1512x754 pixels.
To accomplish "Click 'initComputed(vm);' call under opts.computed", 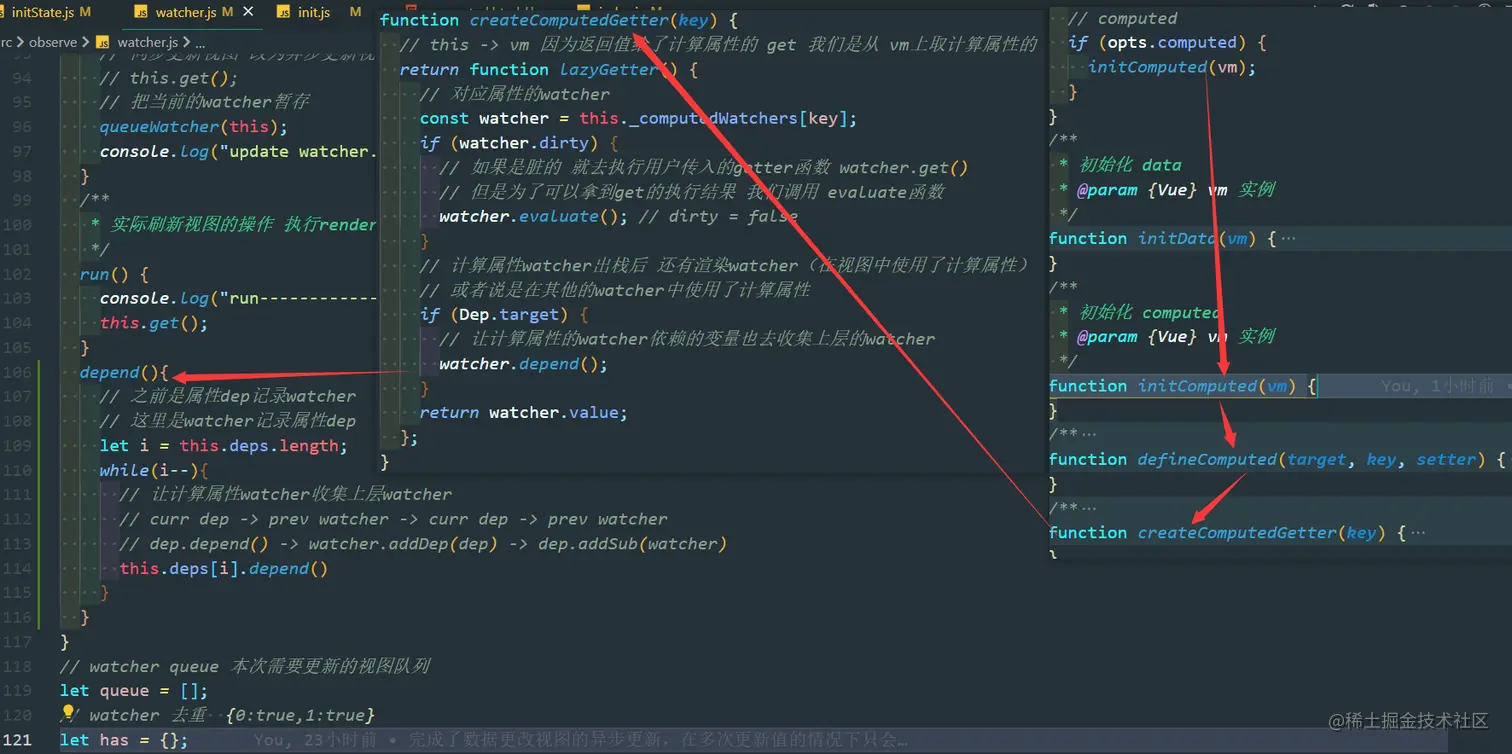I will tap(1172, 67).
